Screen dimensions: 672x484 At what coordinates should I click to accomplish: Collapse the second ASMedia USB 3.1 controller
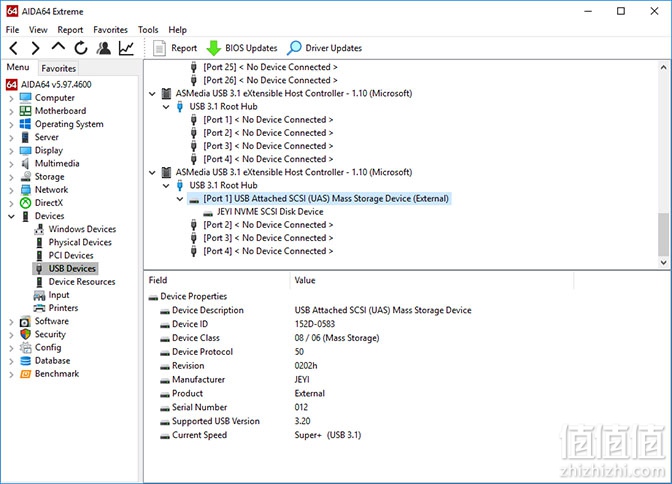(152, 172)
